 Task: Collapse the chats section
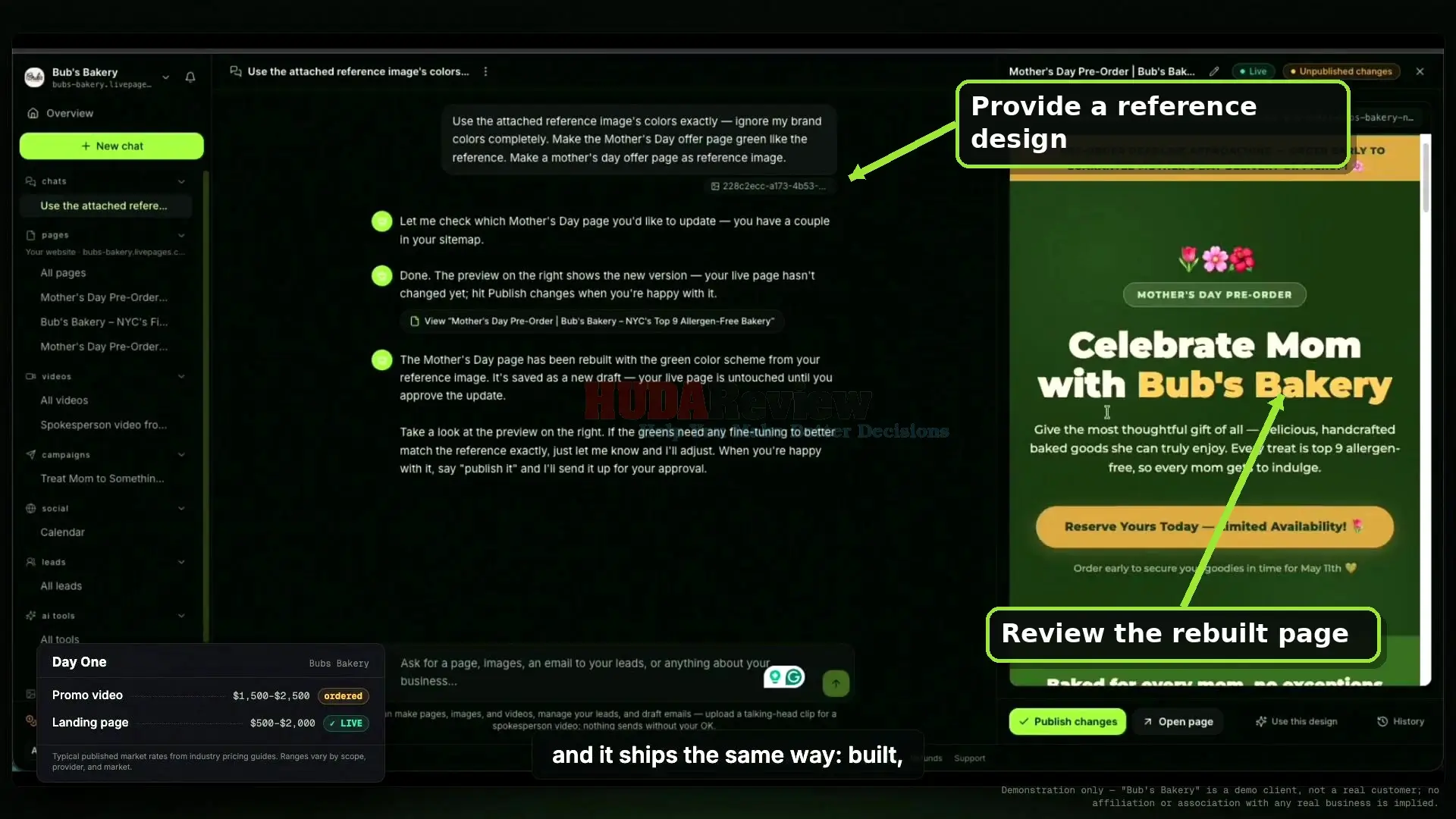181,181
